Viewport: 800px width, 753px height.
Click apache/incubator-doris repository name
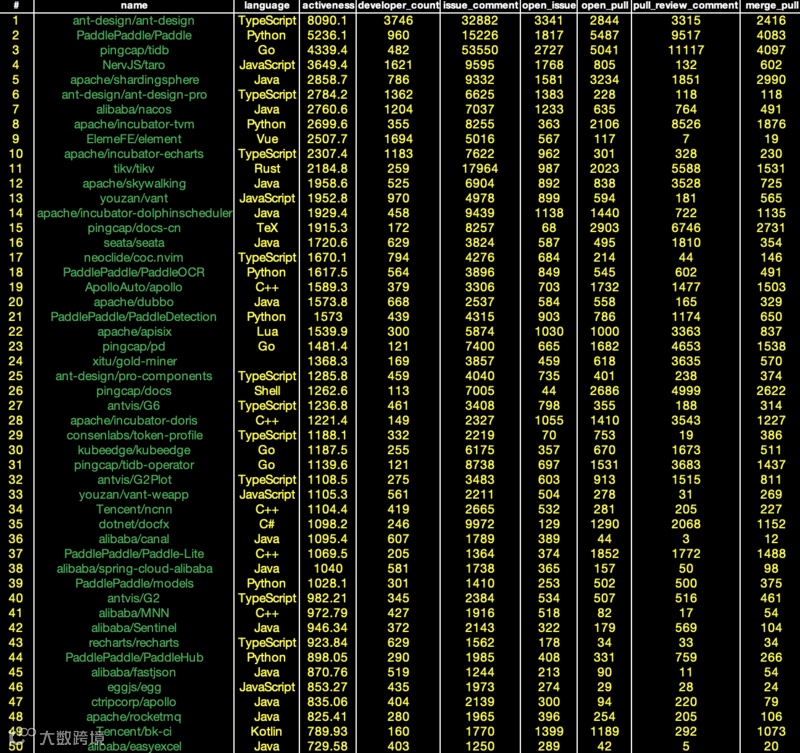coord(134,420)
